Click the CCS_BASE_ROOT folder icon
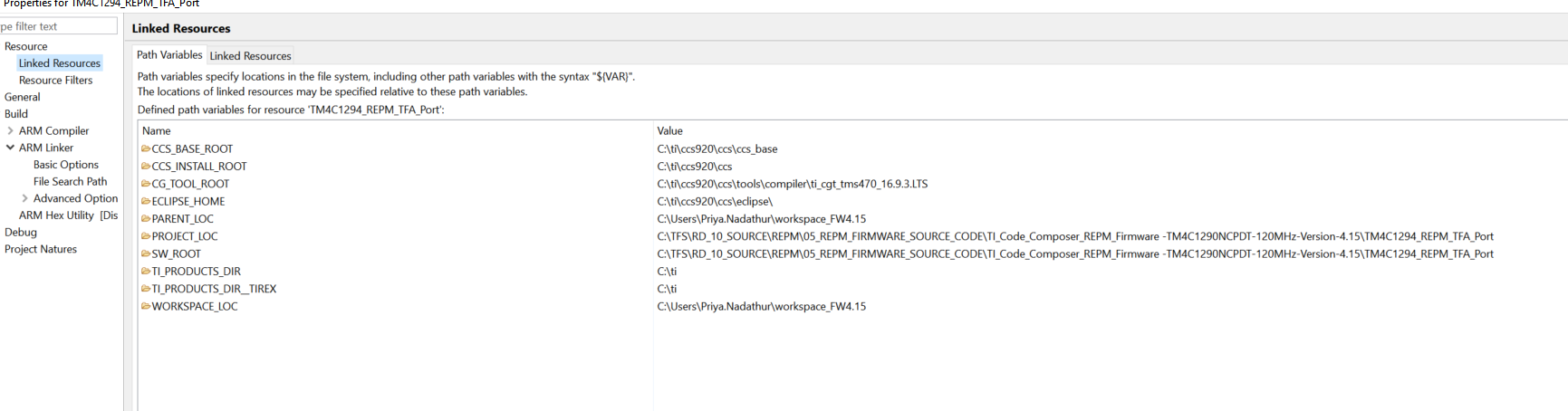 click(146, 148)
